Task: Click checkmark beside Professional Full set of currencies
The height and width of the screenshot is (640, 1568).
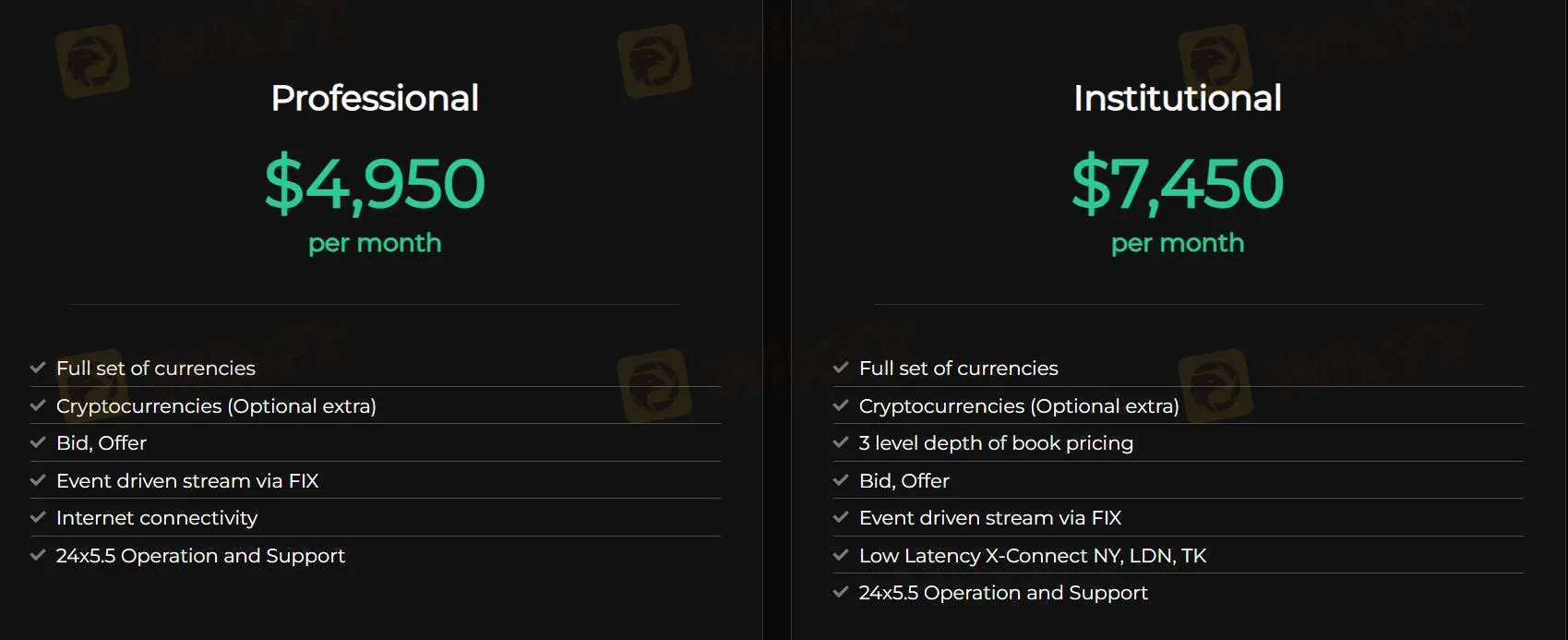Action: coord(38,368)
